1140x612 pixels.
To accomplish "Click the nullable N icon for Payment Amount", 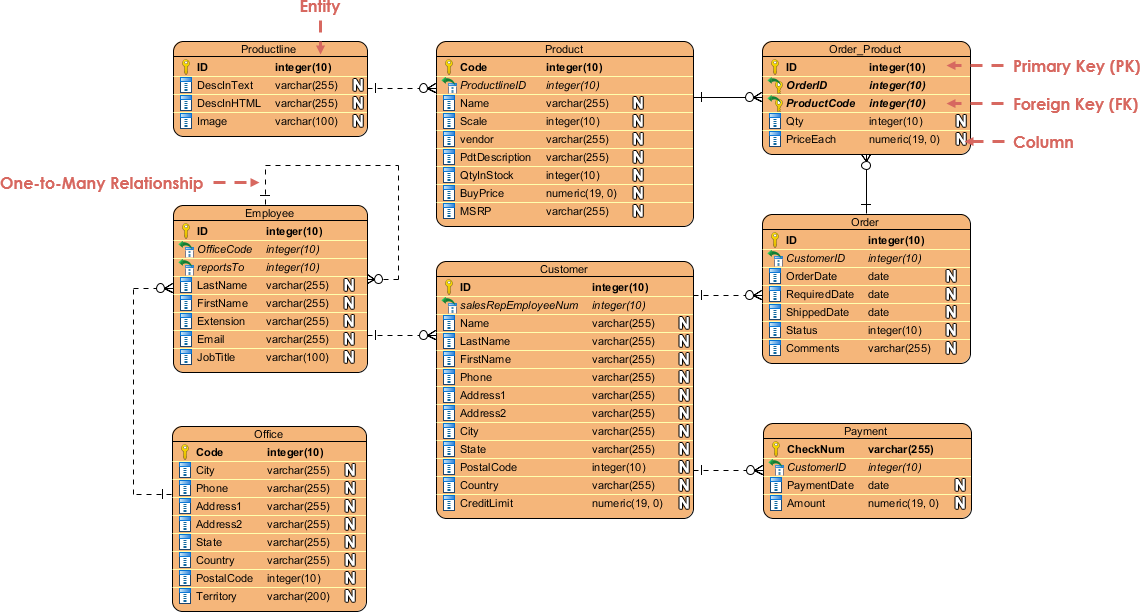I will (x=960, y=504).
